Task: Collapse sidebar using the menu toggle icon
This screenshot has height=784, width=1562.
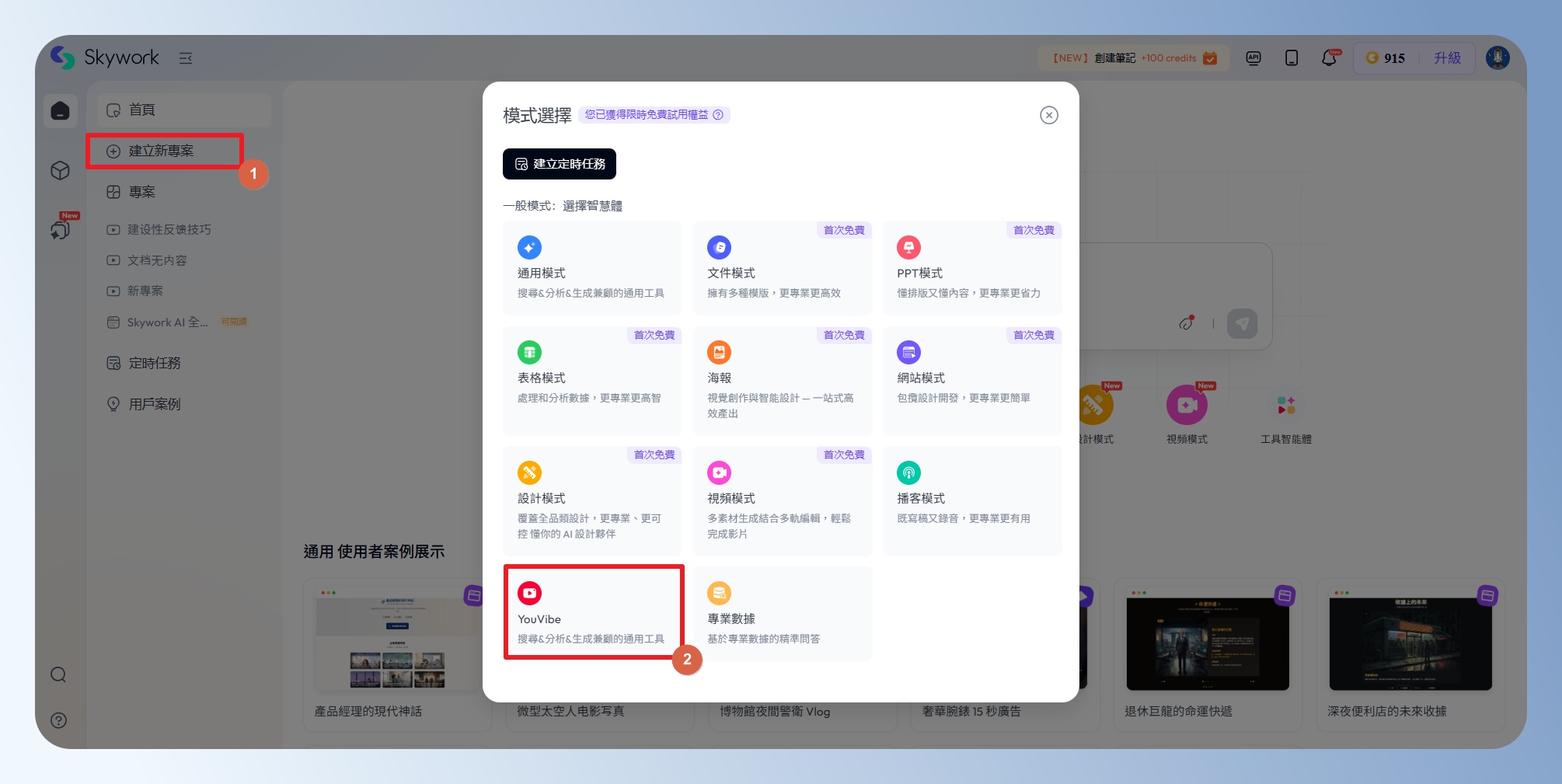Action: 186,58
